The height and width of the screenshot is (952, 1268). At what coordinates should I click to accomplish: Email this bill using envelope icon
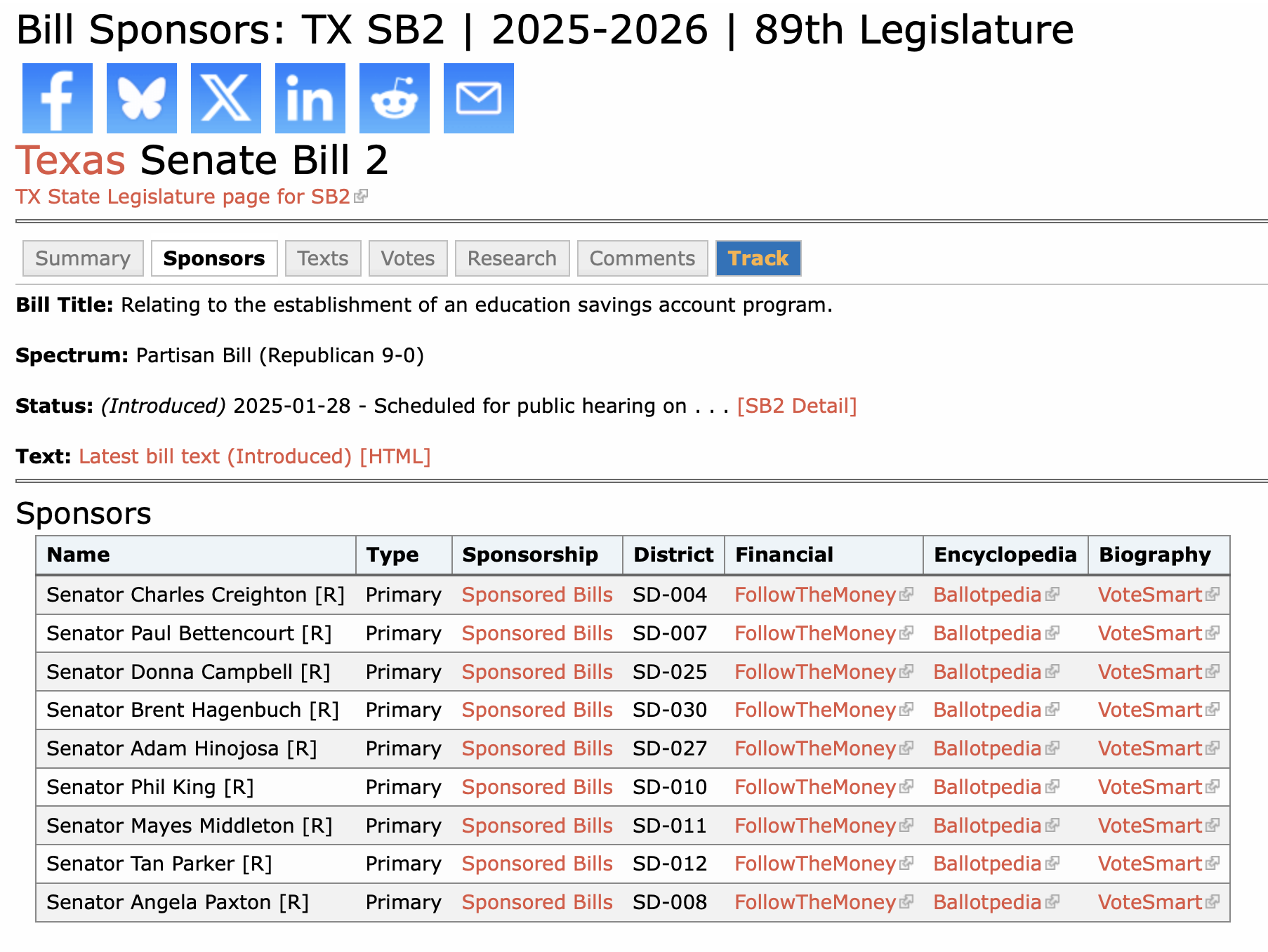(x=479, y=98)
